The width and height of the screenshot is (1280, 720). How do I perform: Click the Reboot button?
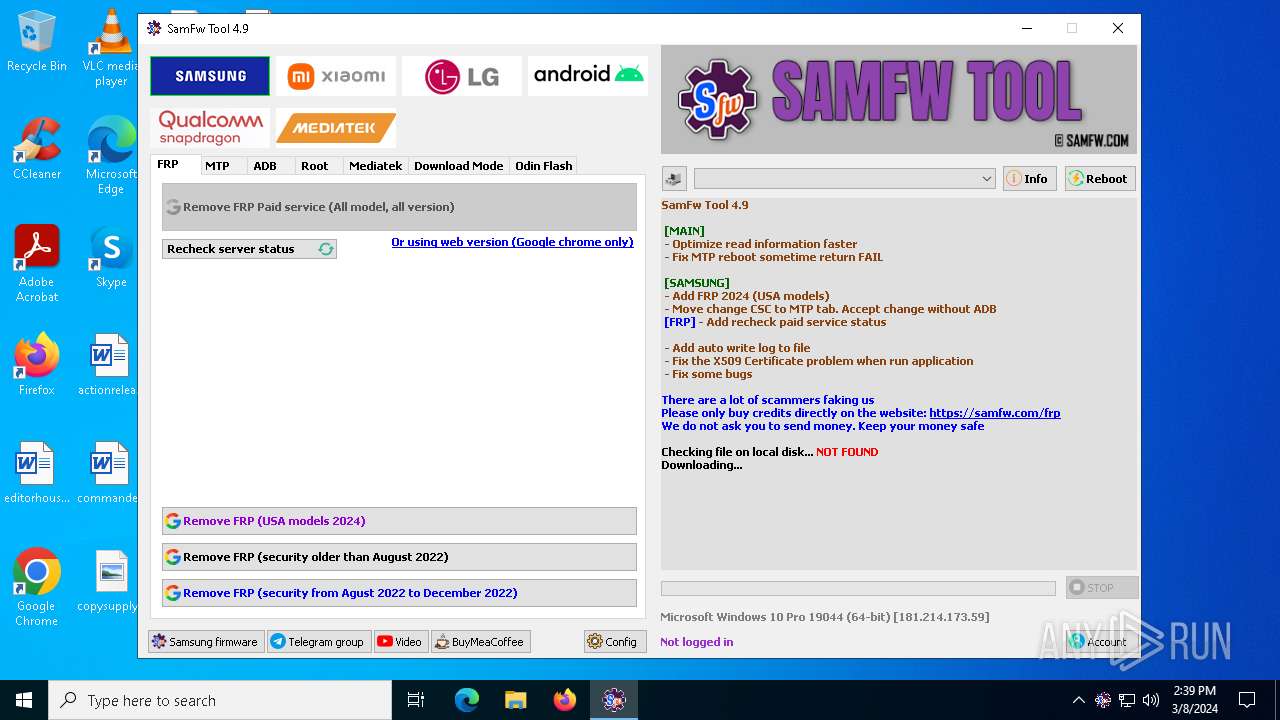[x=1100, y=179]
